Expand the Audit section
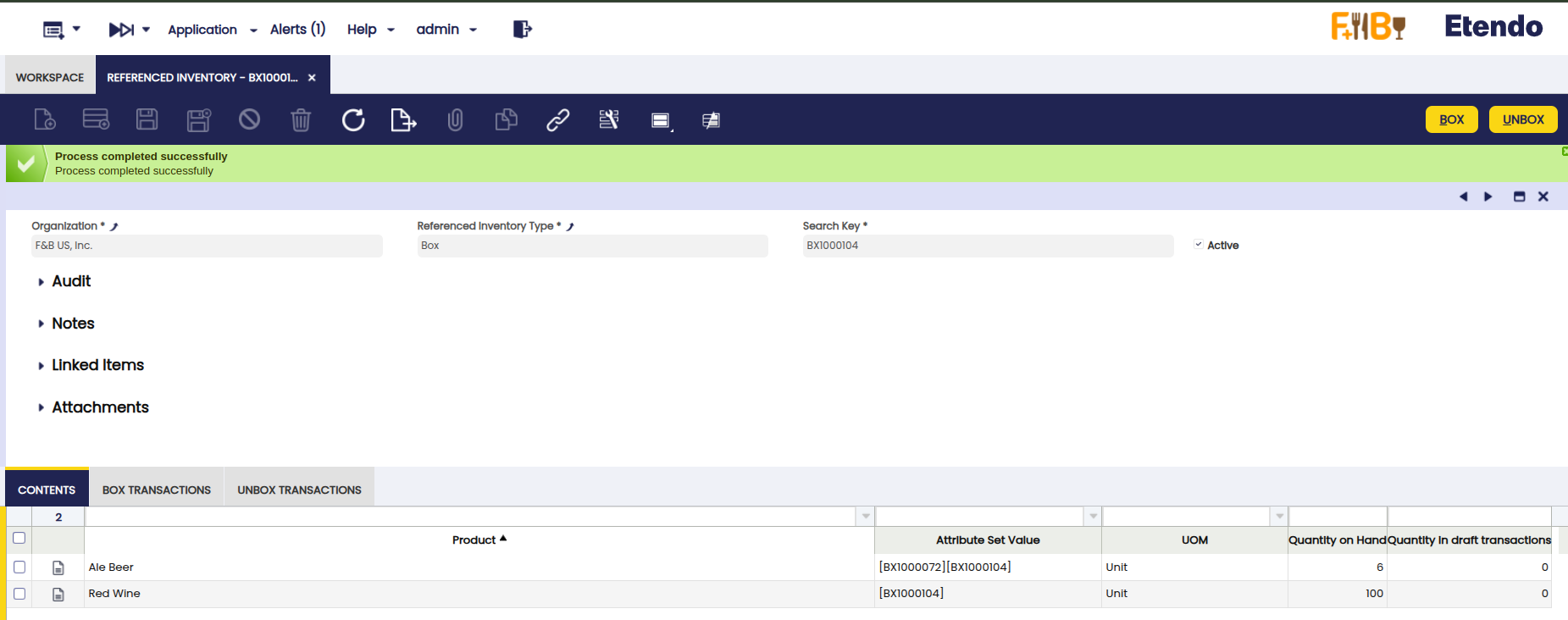The image size is (1568, 620). [x=71, y=281]
